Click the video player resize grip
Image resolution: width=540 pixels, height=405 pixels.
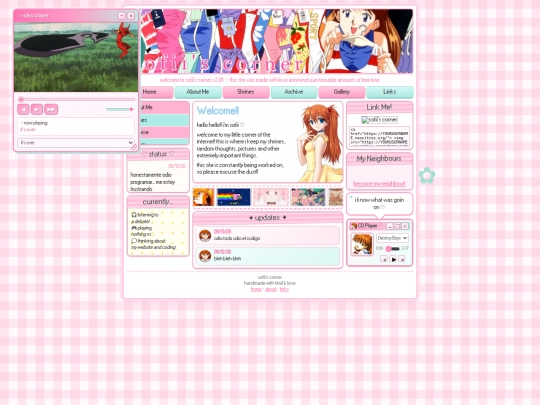pyautogui.click(x=134, y=147)
